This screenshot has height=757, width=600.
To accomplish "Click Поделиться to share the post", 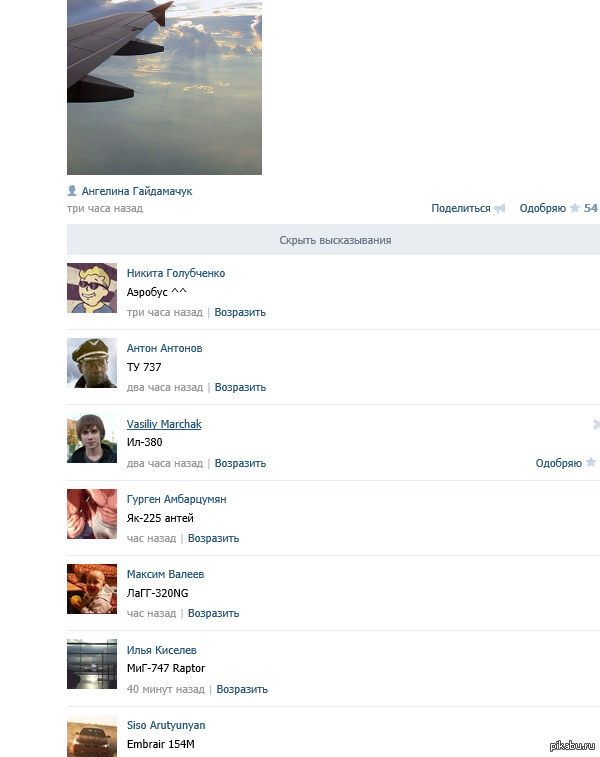I will tap(460, 209).
